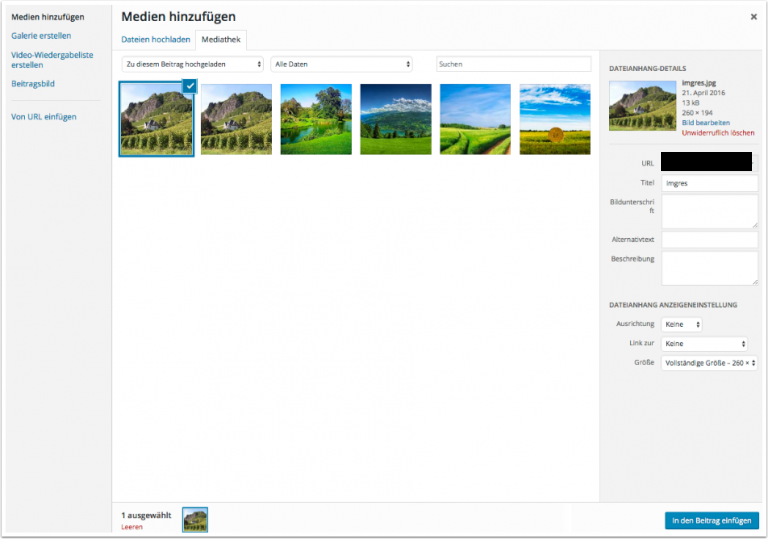Viewport: 768px width, 539px height.
Task: Open Video-Wiedergabeliste erstellen
Action: coord(52,60)
